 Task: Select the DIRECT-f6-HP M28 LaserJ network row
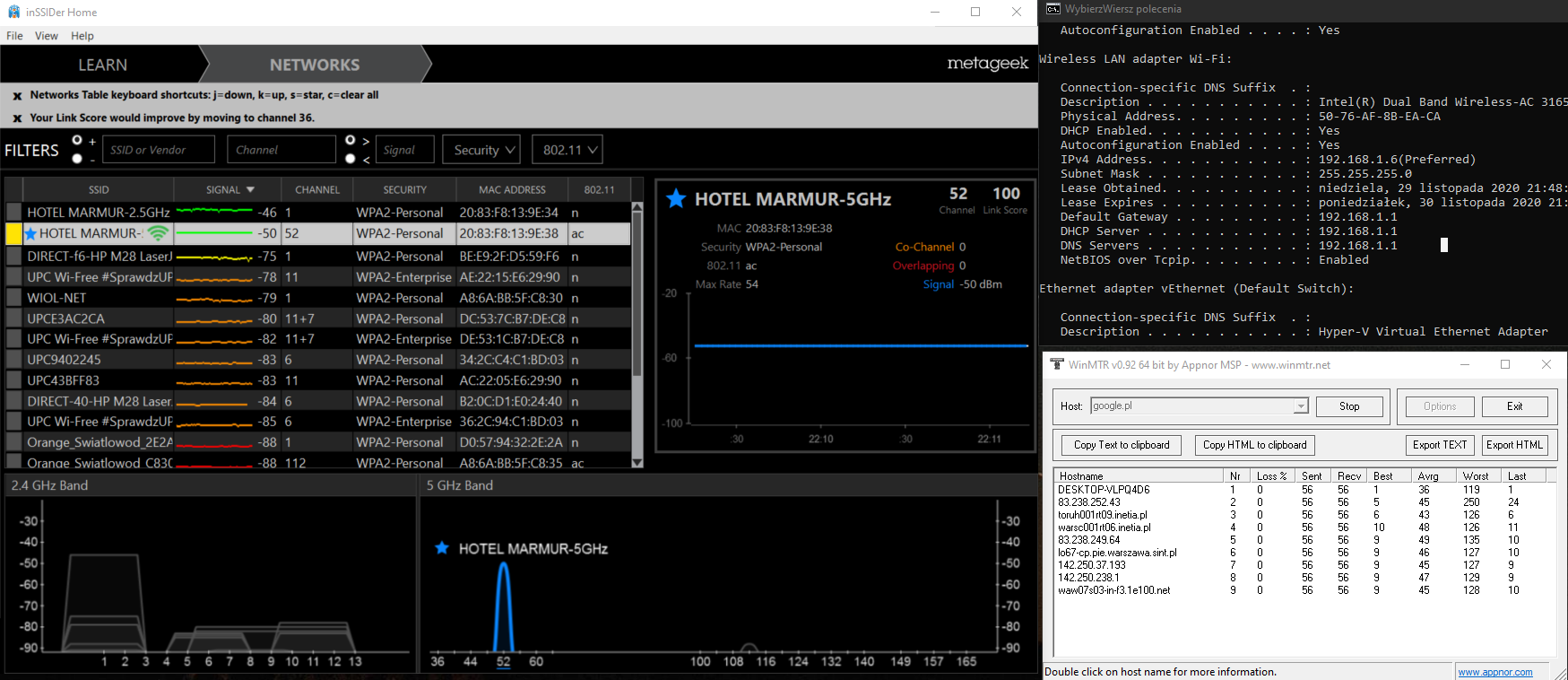click(318, 257)
